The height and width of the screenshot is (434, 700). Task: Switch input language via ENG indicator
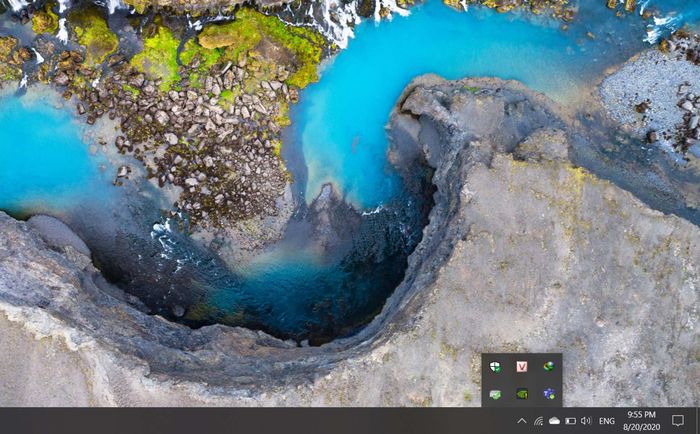pyautogui.click(x=607, y=421)
